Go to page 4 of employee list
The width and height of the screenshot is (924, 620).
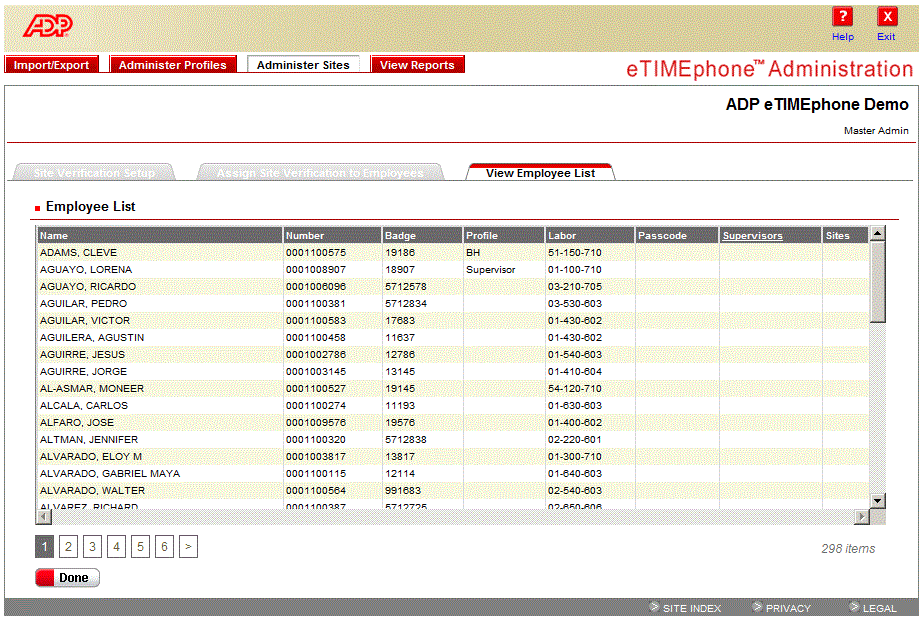click(117, 546)
